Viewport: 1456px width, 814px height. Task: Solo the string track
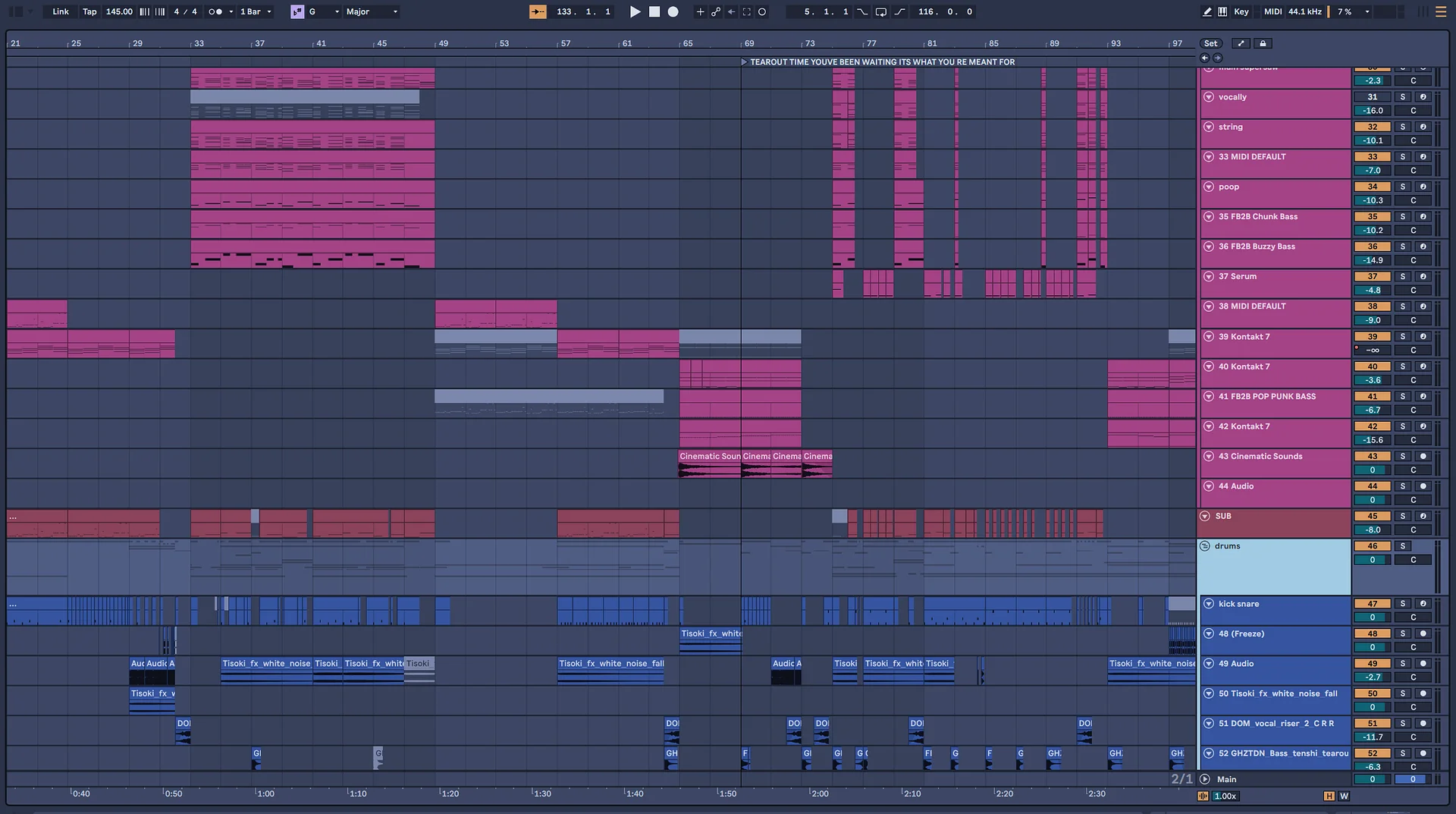(x=1403, y=127)
